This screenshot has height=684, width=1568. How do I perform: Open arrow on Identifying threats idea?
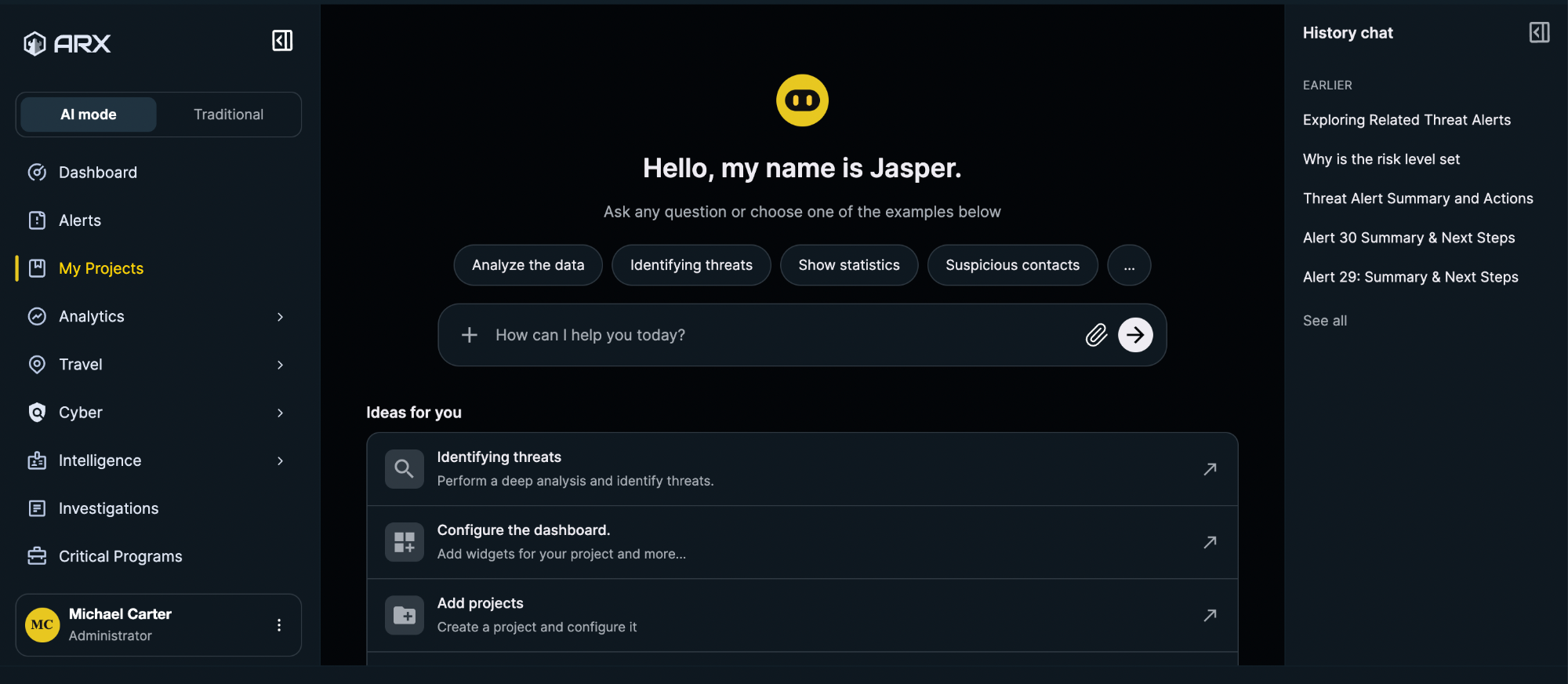pos(1210,469)
